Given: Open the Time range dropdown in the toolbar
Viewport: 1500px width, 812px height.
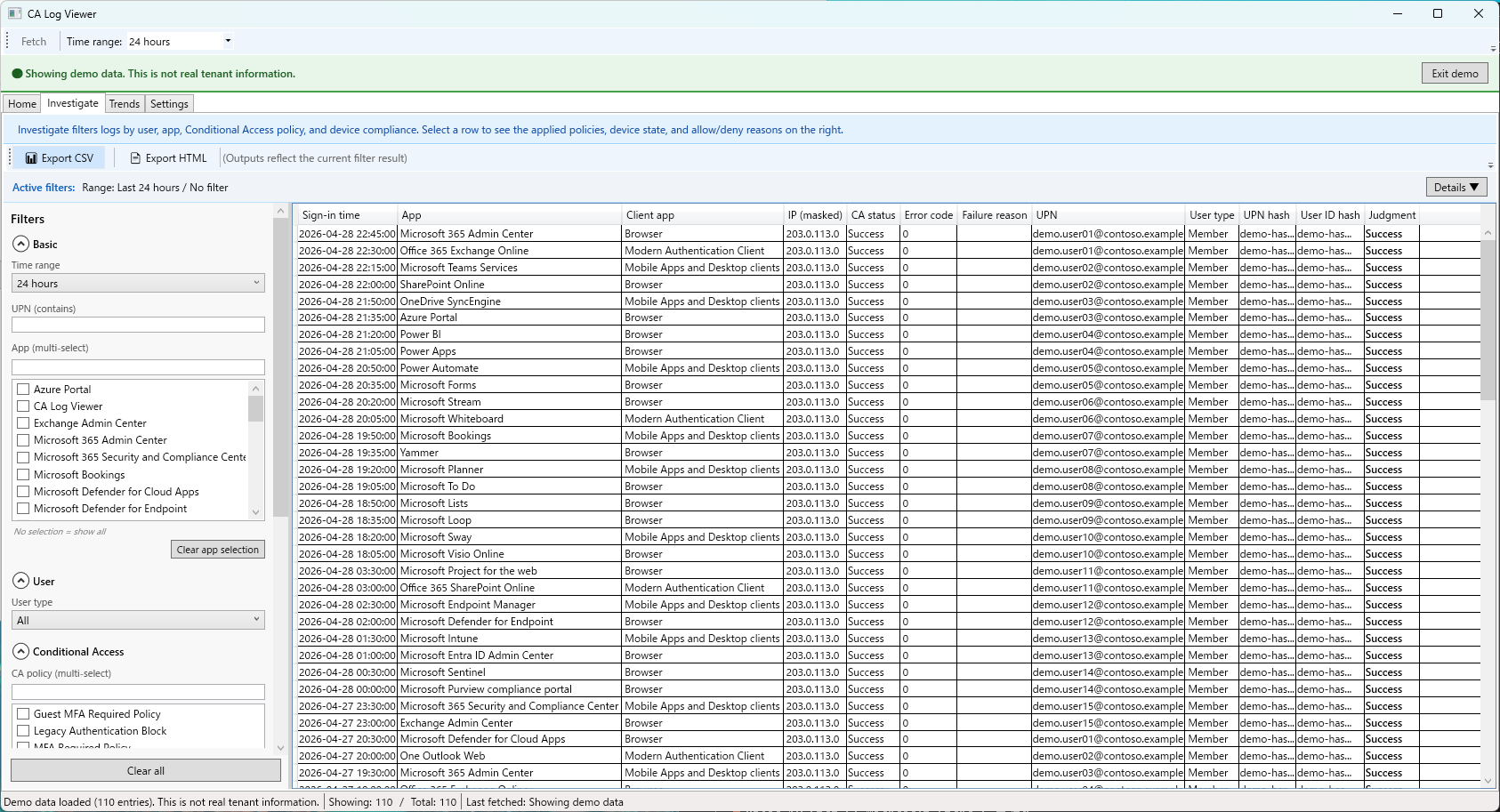Looking at the screenshot, I should [x=178, y=41].
